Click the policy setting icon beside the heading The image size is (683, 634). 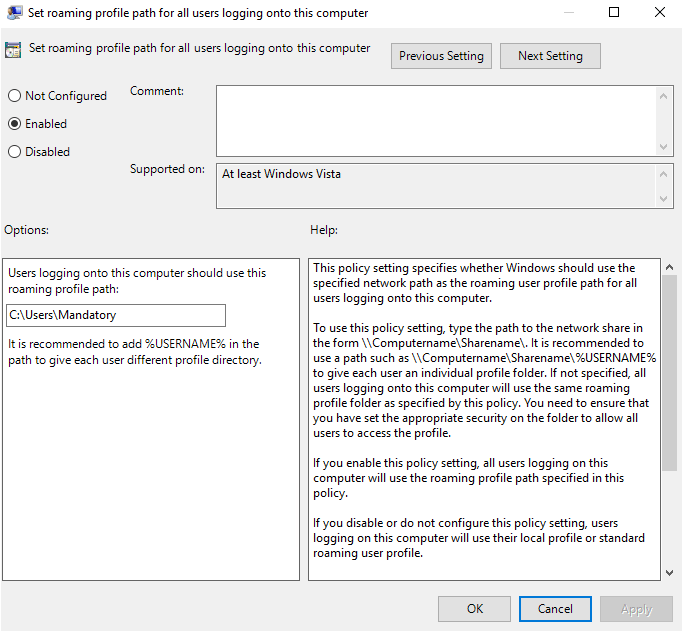(x=14, y=49)
